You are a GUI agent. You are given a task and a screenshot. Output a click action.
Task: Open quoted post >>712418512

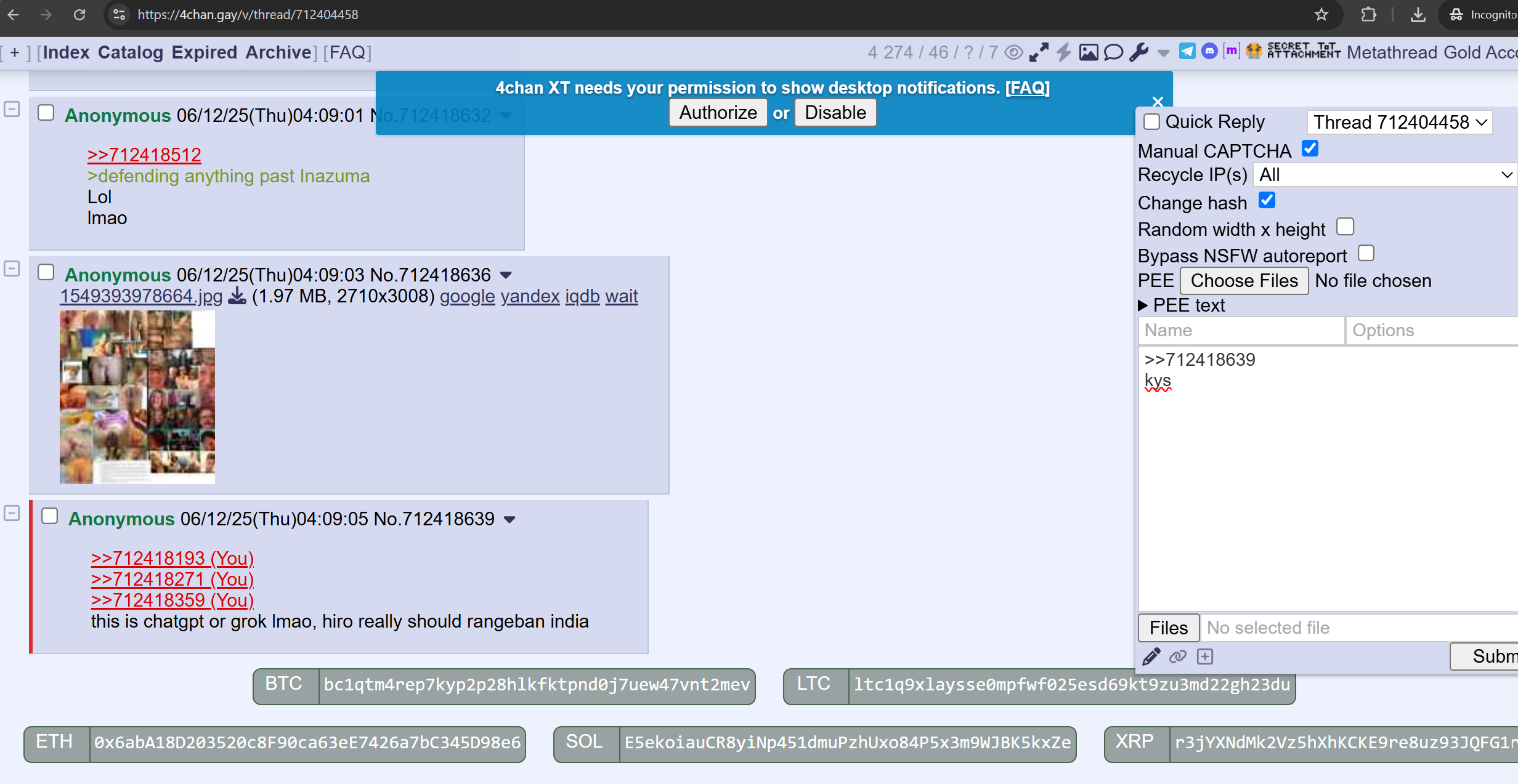[144, 155]
